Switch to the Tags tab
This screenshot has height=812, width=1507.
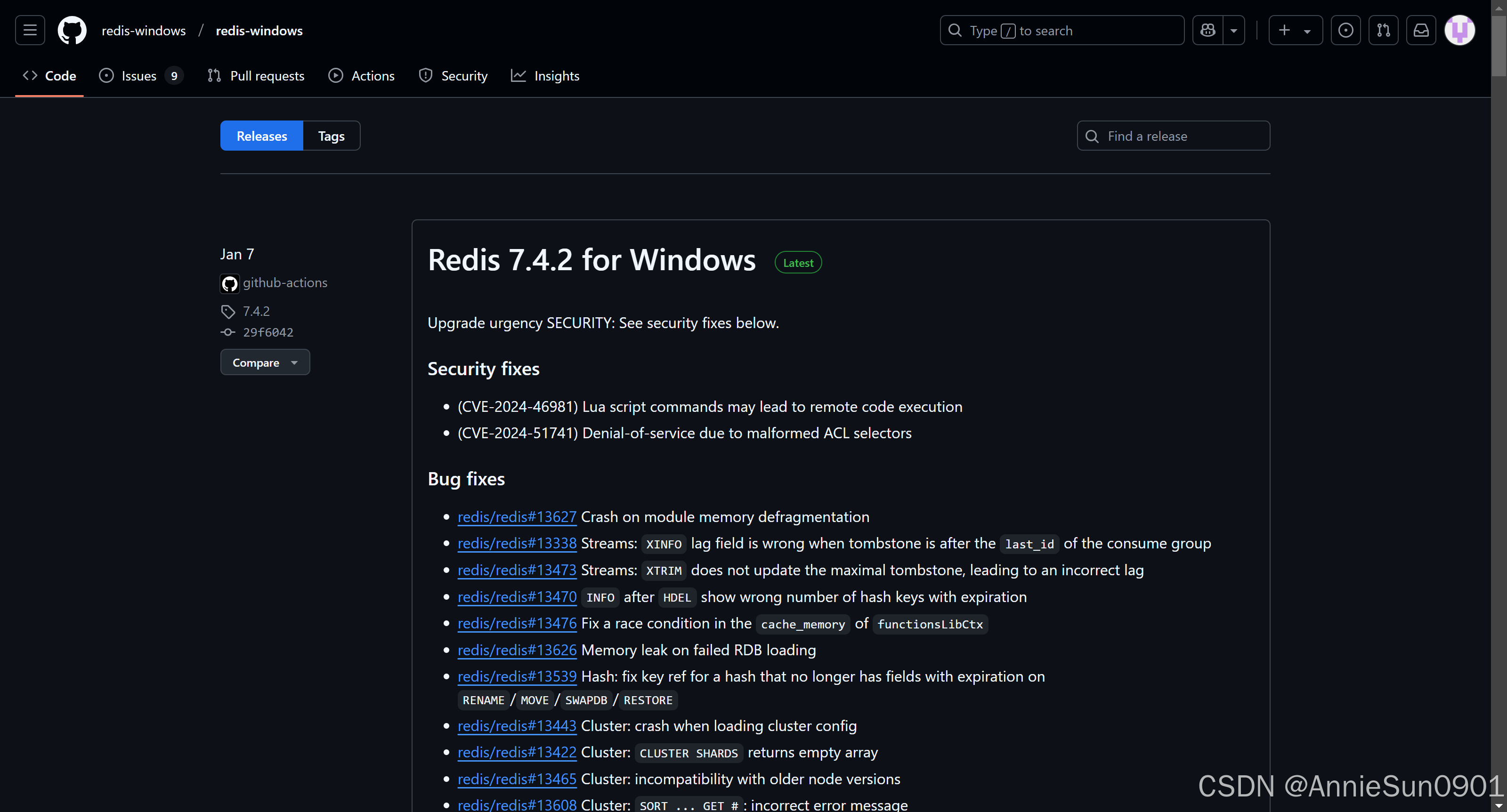pyautogui.click(x=331, y=136)
